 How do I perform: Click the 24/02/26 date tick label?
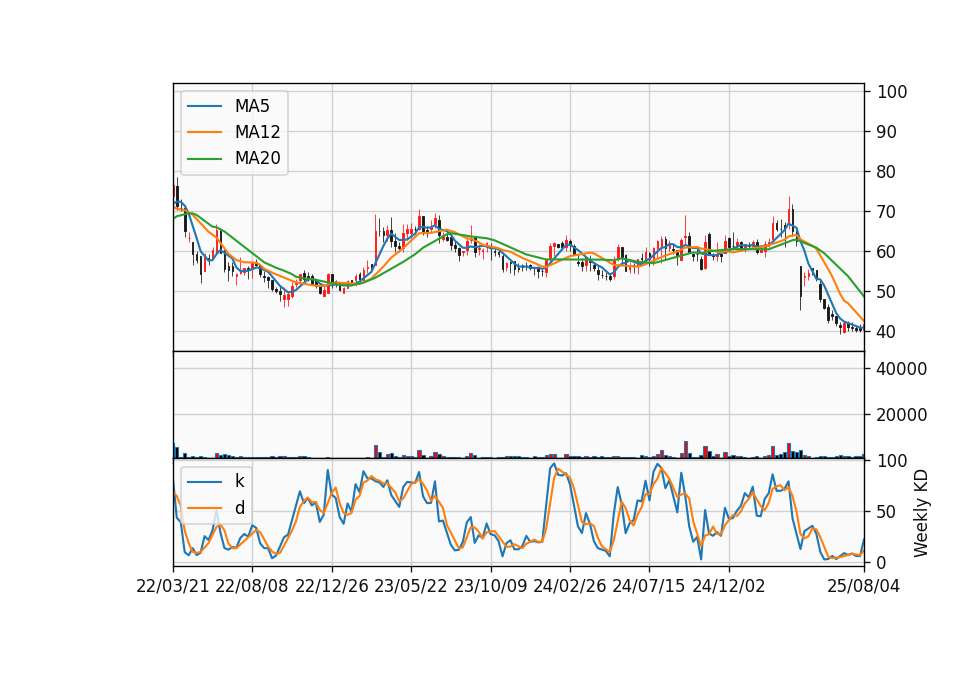tap(569, 587)
